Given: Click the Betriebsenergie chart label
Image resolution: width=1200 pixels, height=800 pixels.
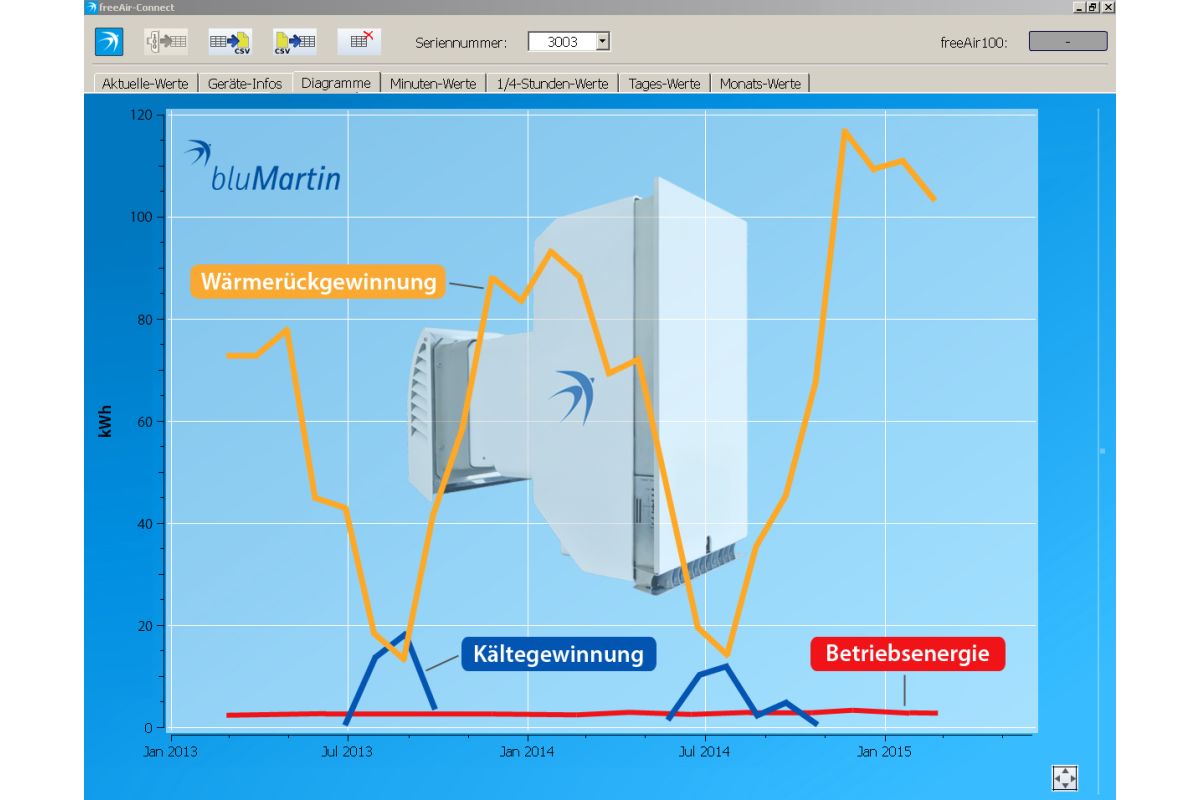Looking at the screenshot, I should point(907,654).
